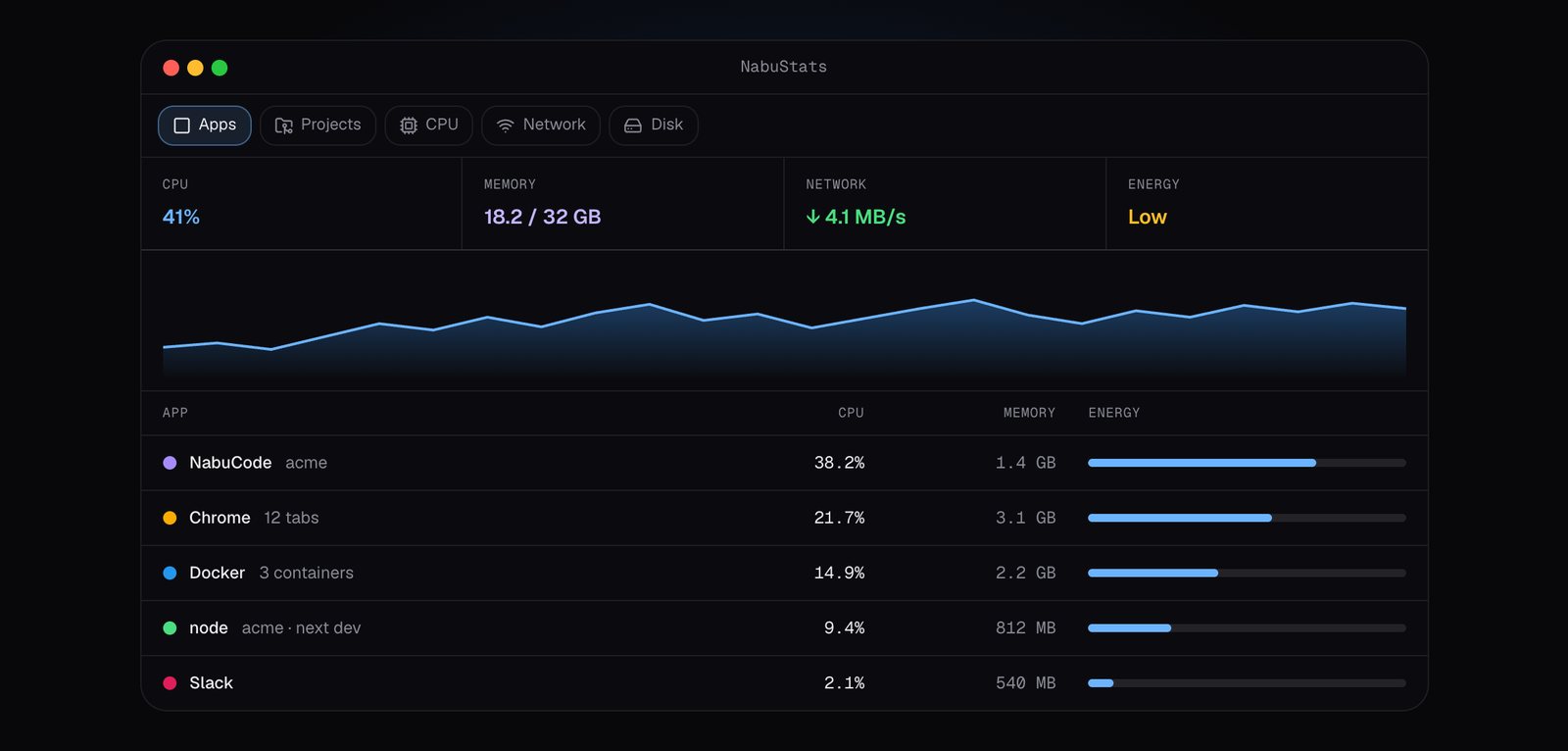
Task: Click the CPU summary card label
Action: tap(175, 184)
